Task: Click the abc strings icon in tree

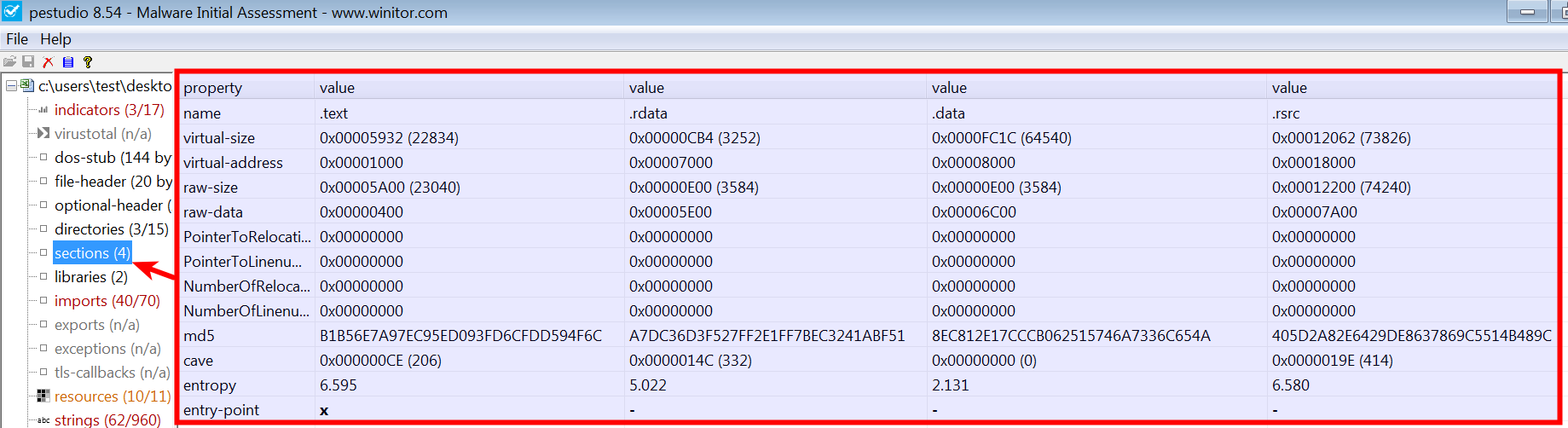Action: coord(43,419)
